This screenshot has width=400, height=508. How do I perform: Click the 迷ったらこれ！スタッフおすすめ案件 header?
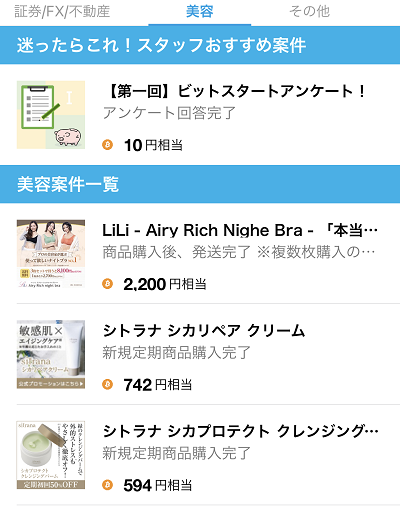coord(200,45)
